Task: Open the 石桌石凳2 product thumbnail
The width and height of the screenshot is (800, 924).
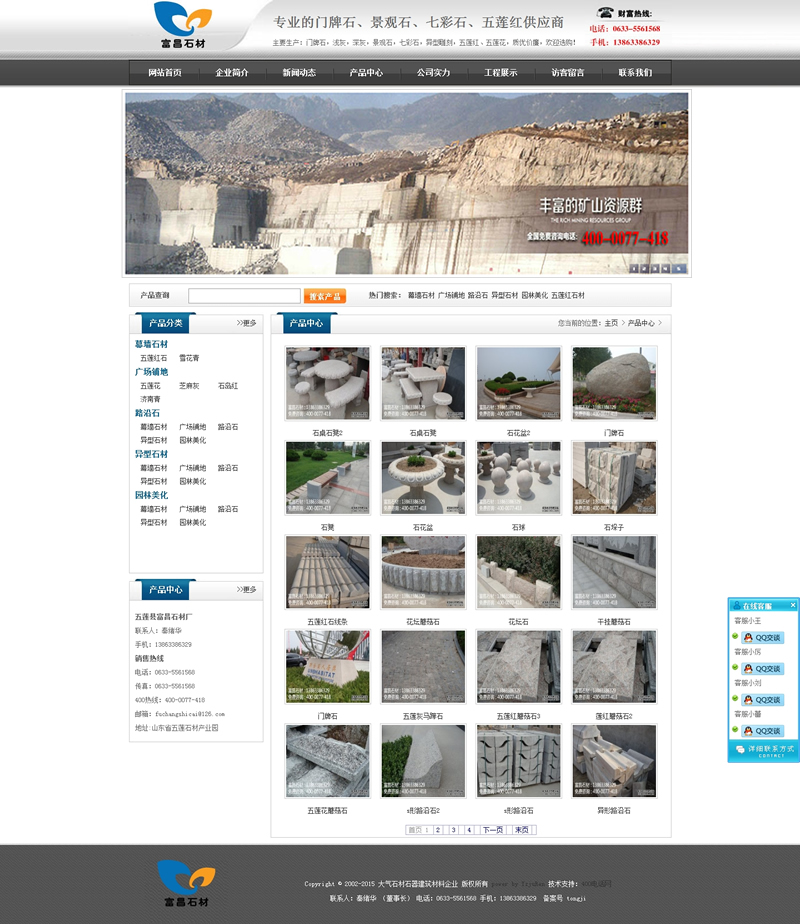Action: click(x=327, y=383)
